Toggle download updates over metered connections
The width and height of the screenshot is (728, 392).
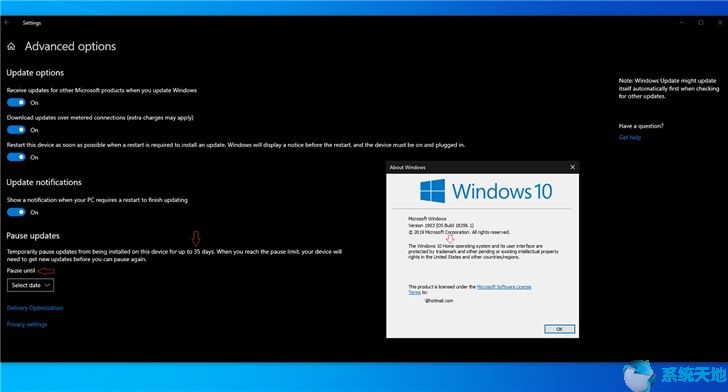coord(16,130)
